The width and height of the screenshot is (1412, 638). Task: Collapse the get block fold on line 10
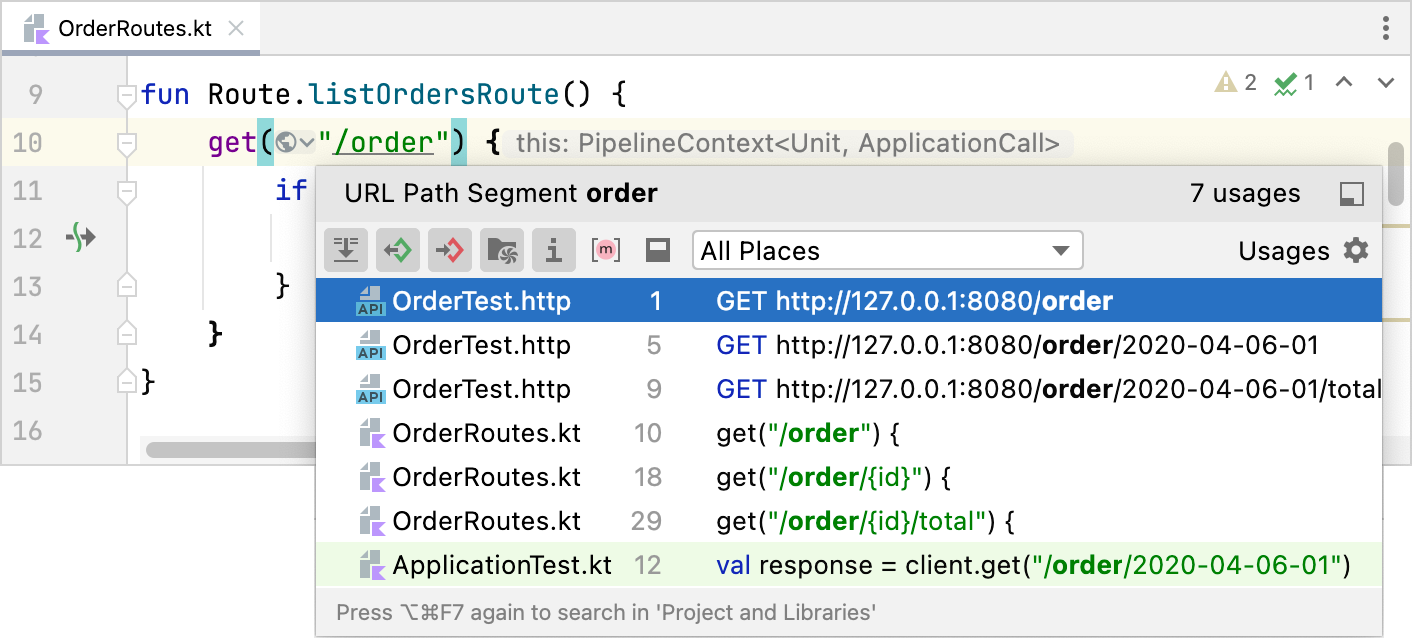click(x=126, y=143)
